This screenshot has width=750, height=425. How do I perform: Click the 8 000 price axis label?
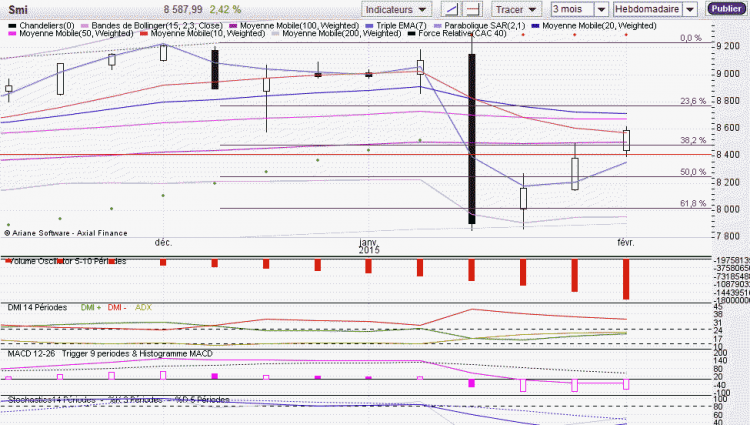(728, 209)
